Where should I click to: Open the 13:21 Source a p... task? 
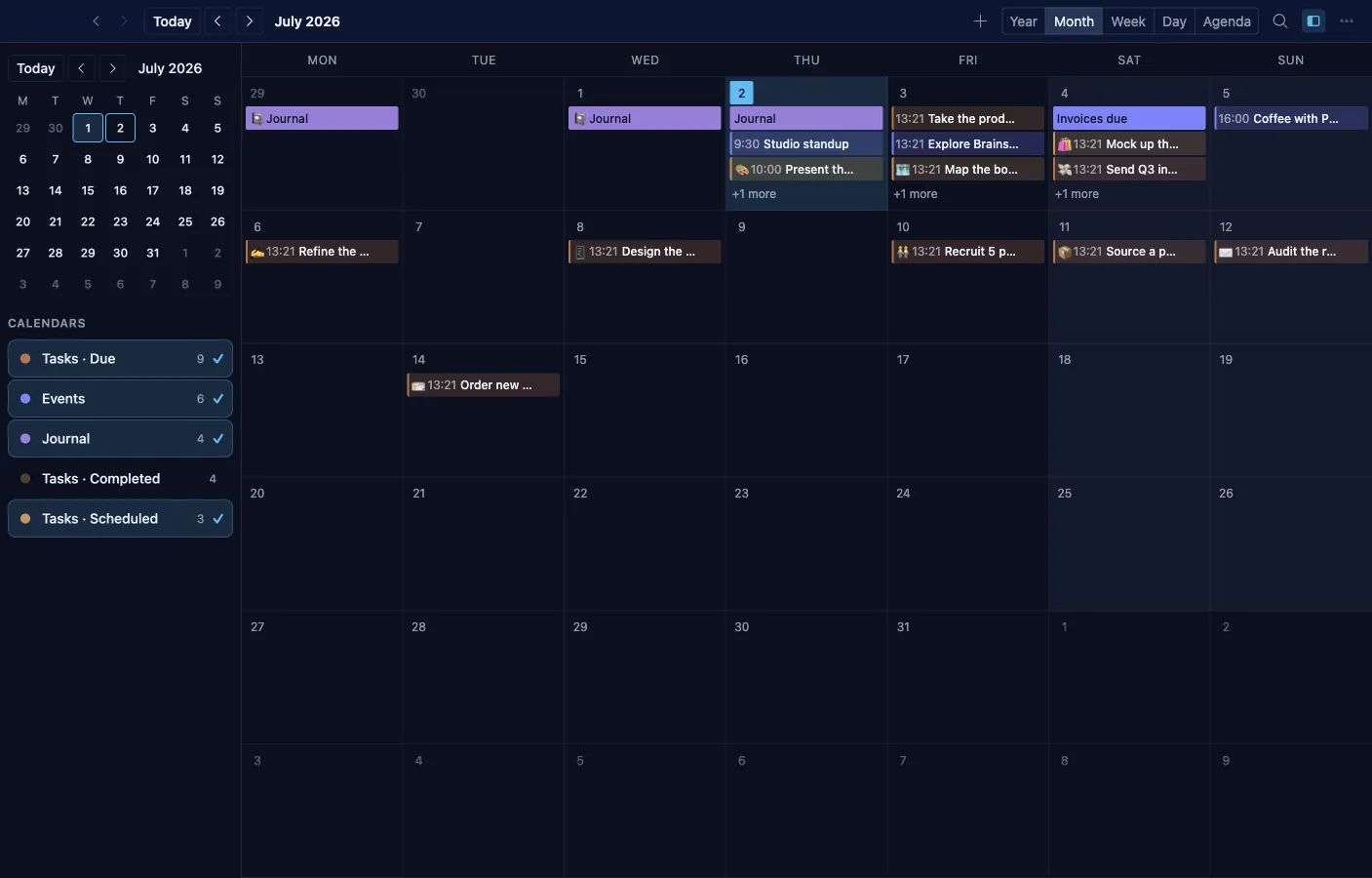click(x=1129, y=251)
